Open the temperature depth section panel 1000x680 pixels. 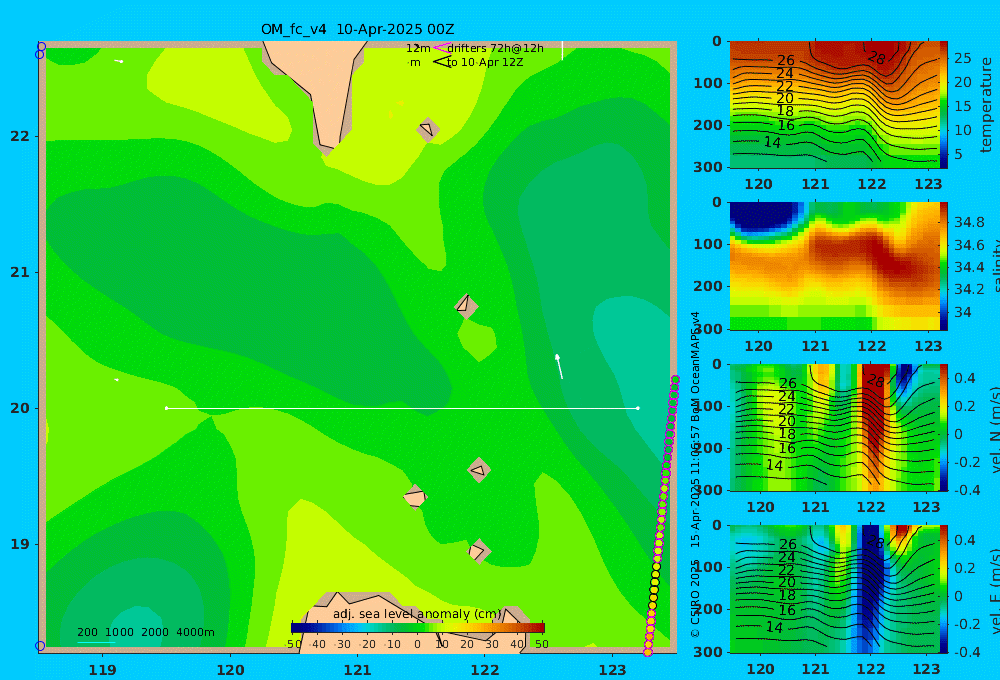835,105
